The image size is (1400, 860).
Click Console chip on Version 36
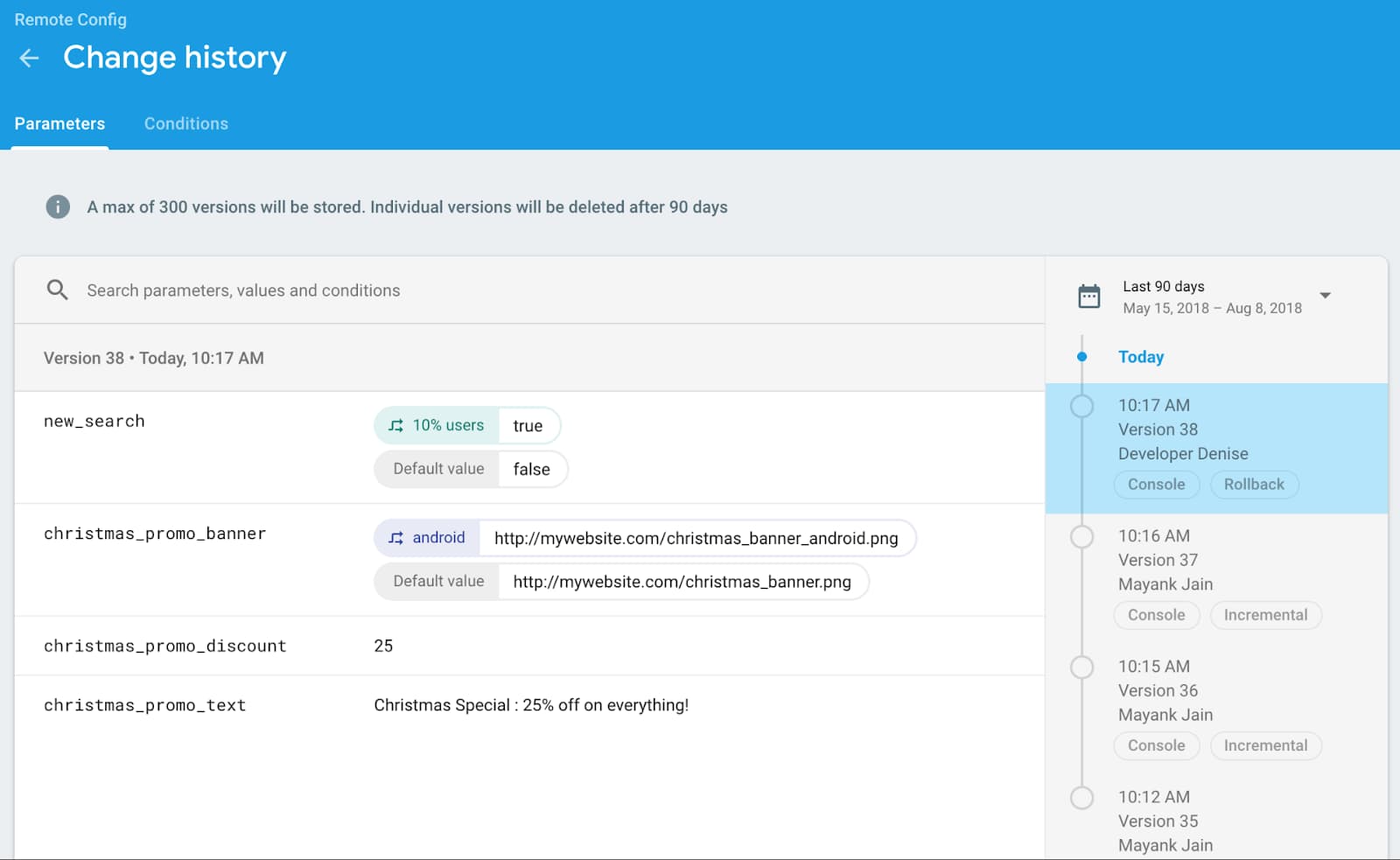coord(1157,745)
